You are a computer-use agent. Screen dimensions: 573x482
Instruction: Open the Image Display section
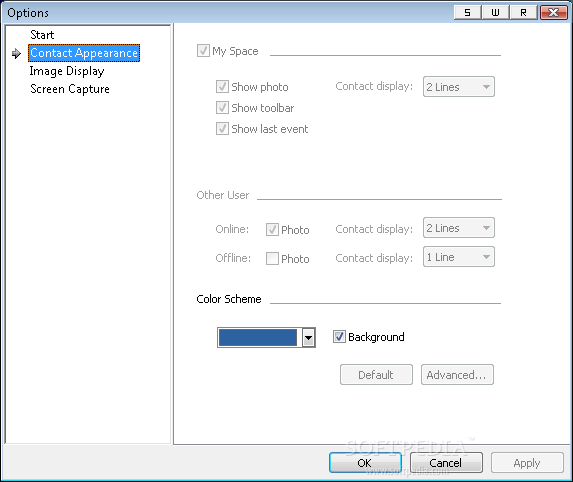click(x=67, y=71)
